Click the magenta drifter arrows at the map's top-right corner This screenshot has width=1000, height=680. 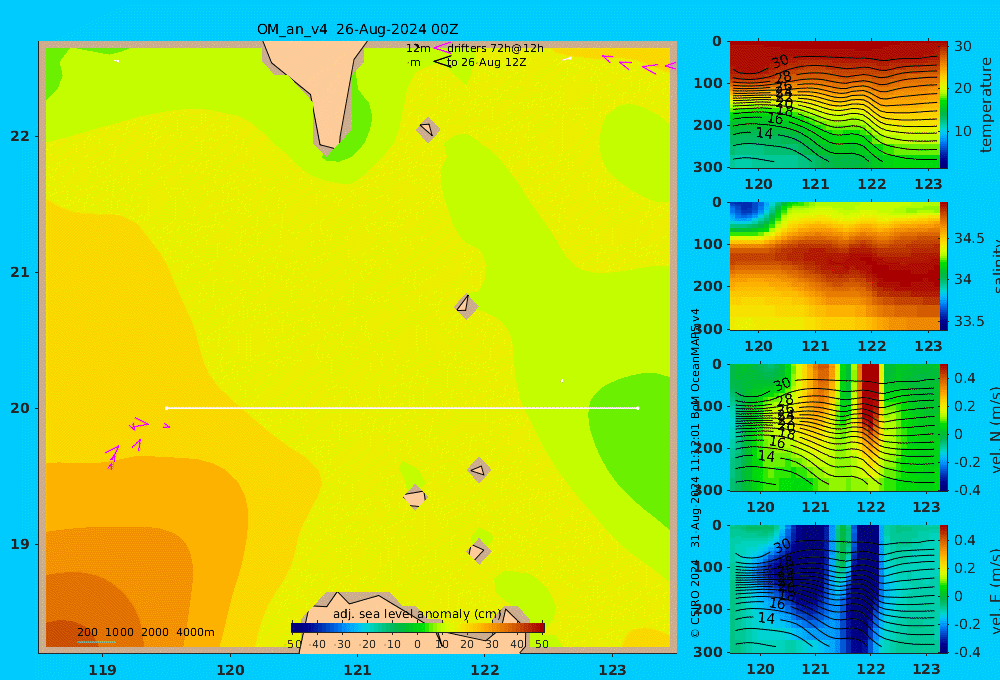[639, 64]
